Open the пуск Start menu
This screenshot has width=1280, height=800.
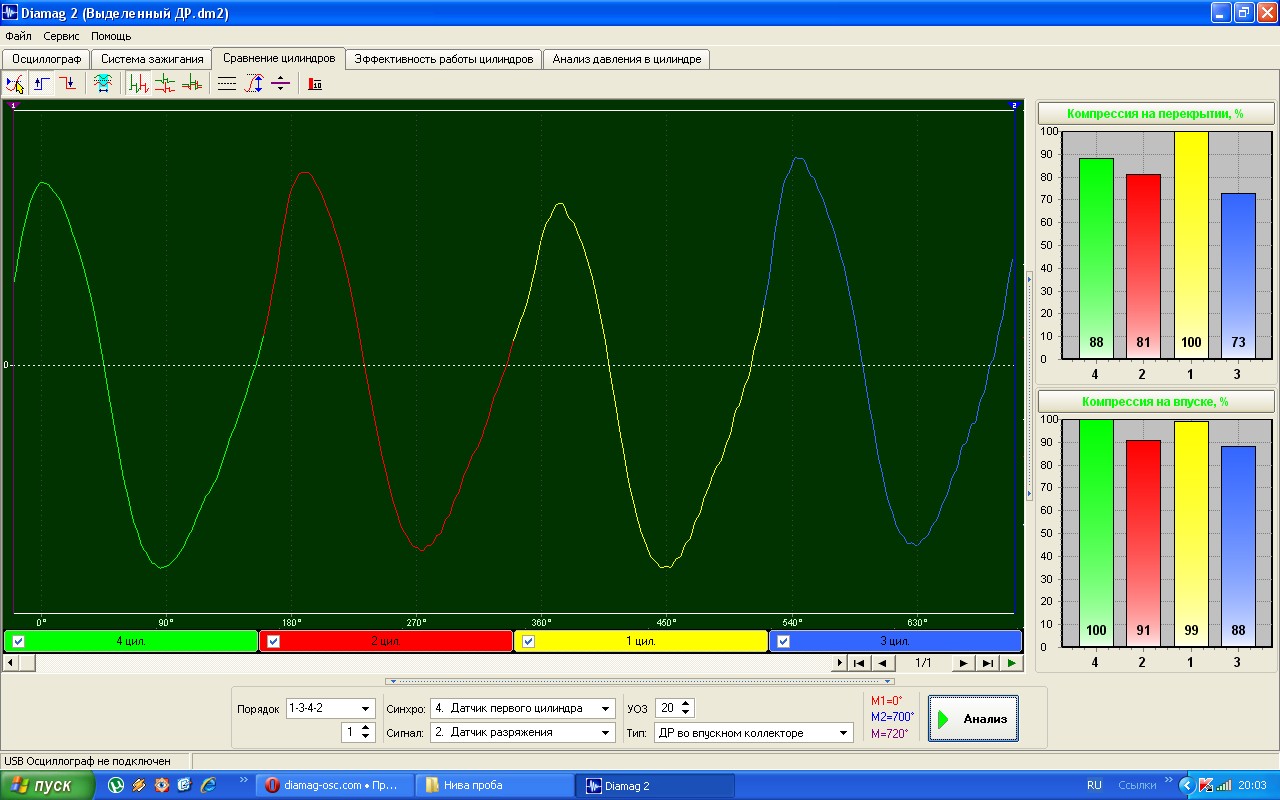pyautogui.click(x=48, y=786)
